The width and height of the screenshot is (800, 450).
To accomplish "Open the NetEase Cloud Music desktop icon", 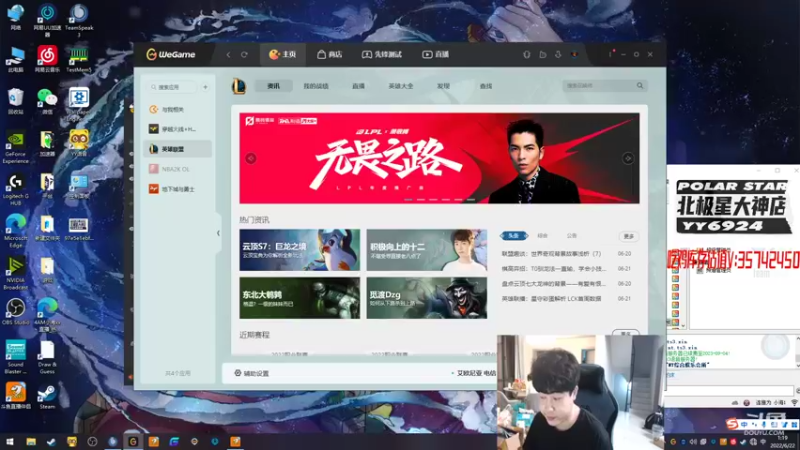I will pyautogui.click(x=47, y=59).
